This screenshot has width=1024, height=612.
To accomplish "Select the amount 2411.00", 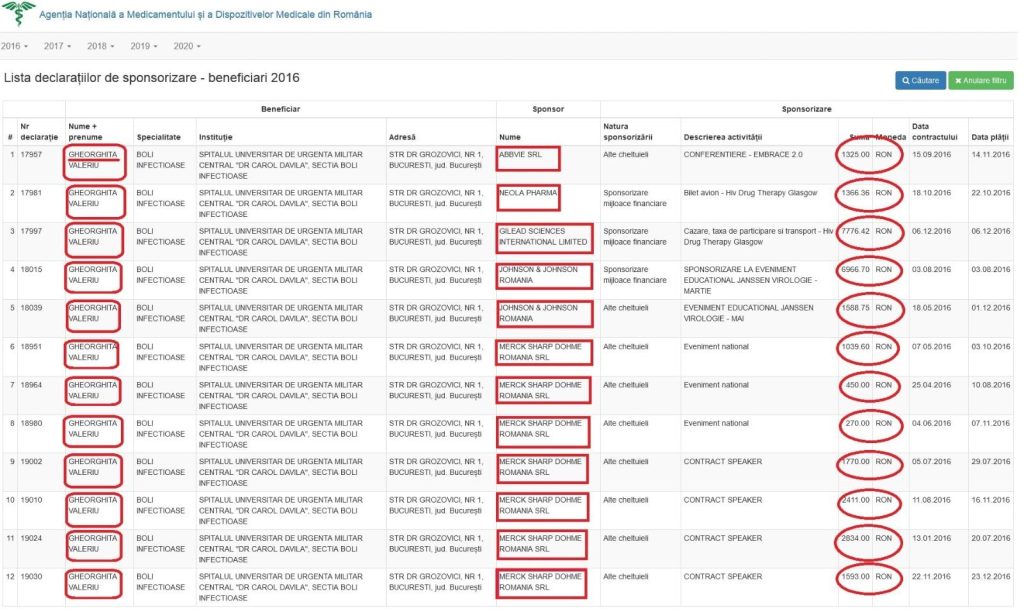I will click(x=856, y=500).
